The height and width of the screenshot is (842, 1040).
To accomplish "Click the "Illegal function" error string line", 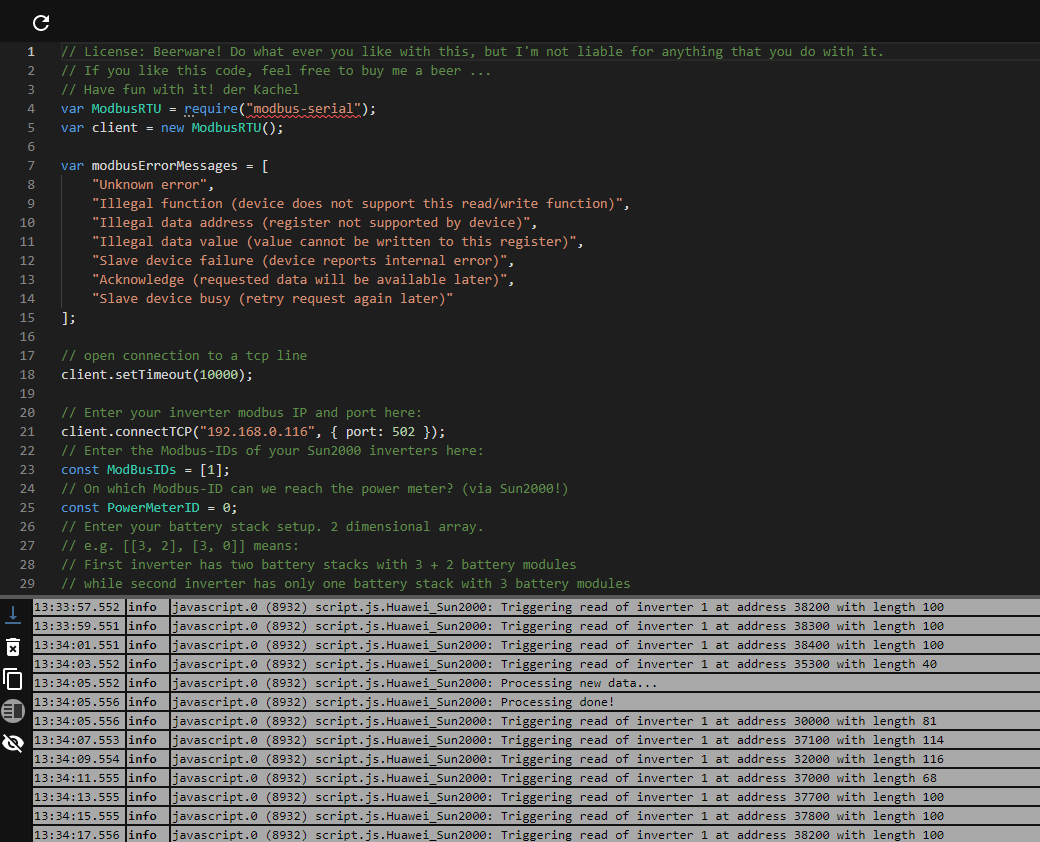I will (x=360, y=204).
